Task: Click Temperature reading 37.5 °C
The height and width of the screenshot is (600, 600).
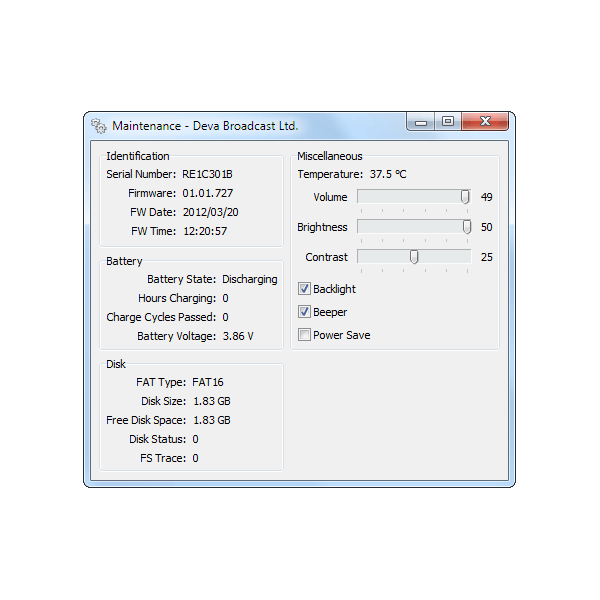Action: pos(388,174)
